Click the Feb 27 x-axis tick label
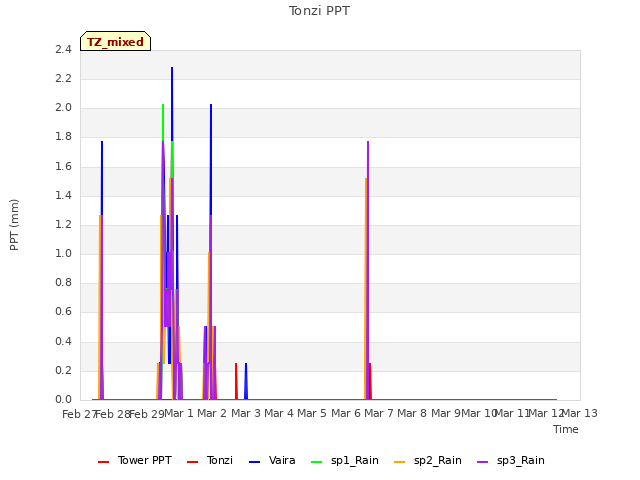The height and width of the screenshot is (480, 640). 79,414
